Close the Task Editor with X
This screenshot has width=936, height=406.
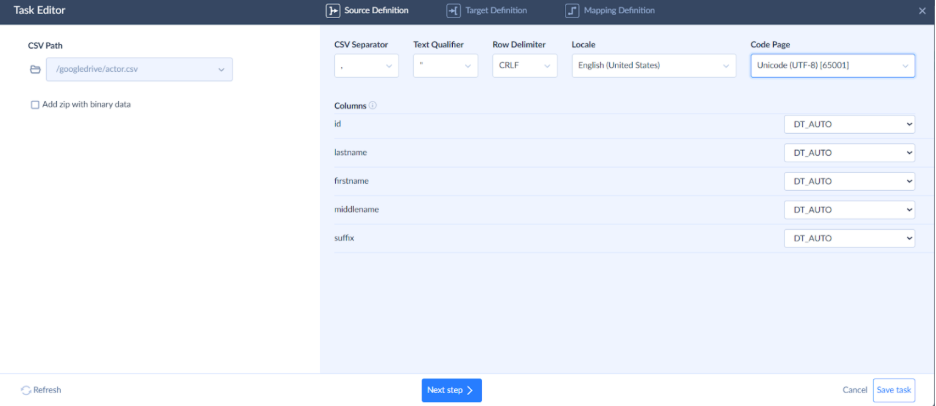coord(922,11)
